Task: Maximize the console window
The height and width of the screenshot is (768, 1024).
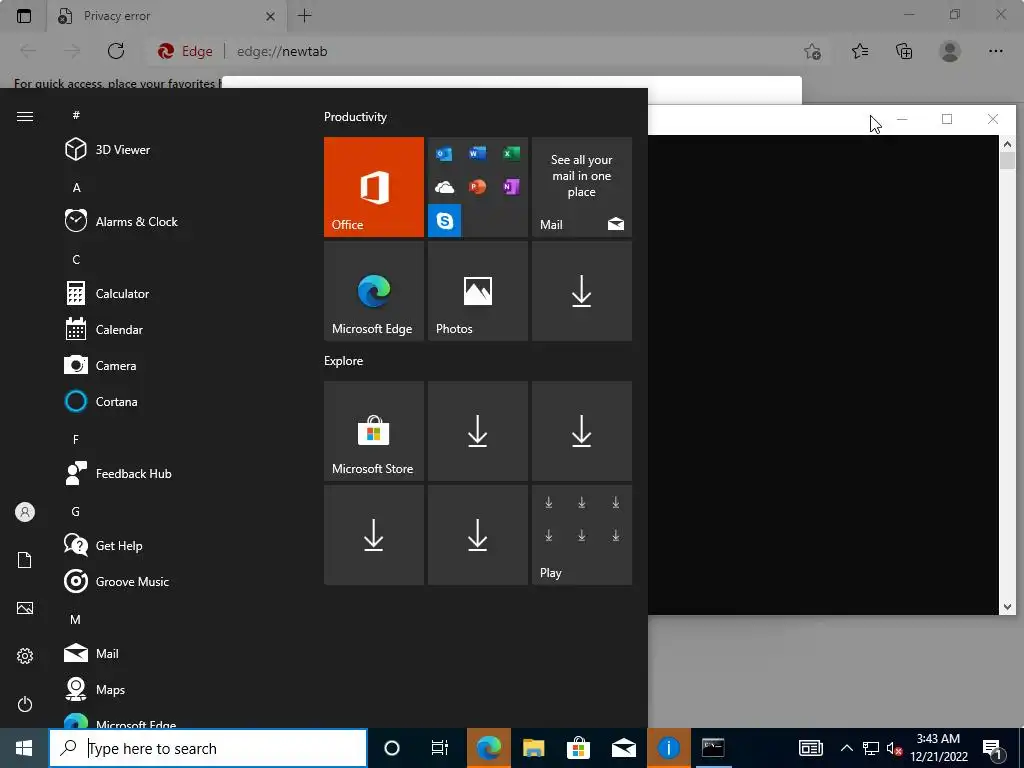Action: pyautogui.click(x=947, y=119)
